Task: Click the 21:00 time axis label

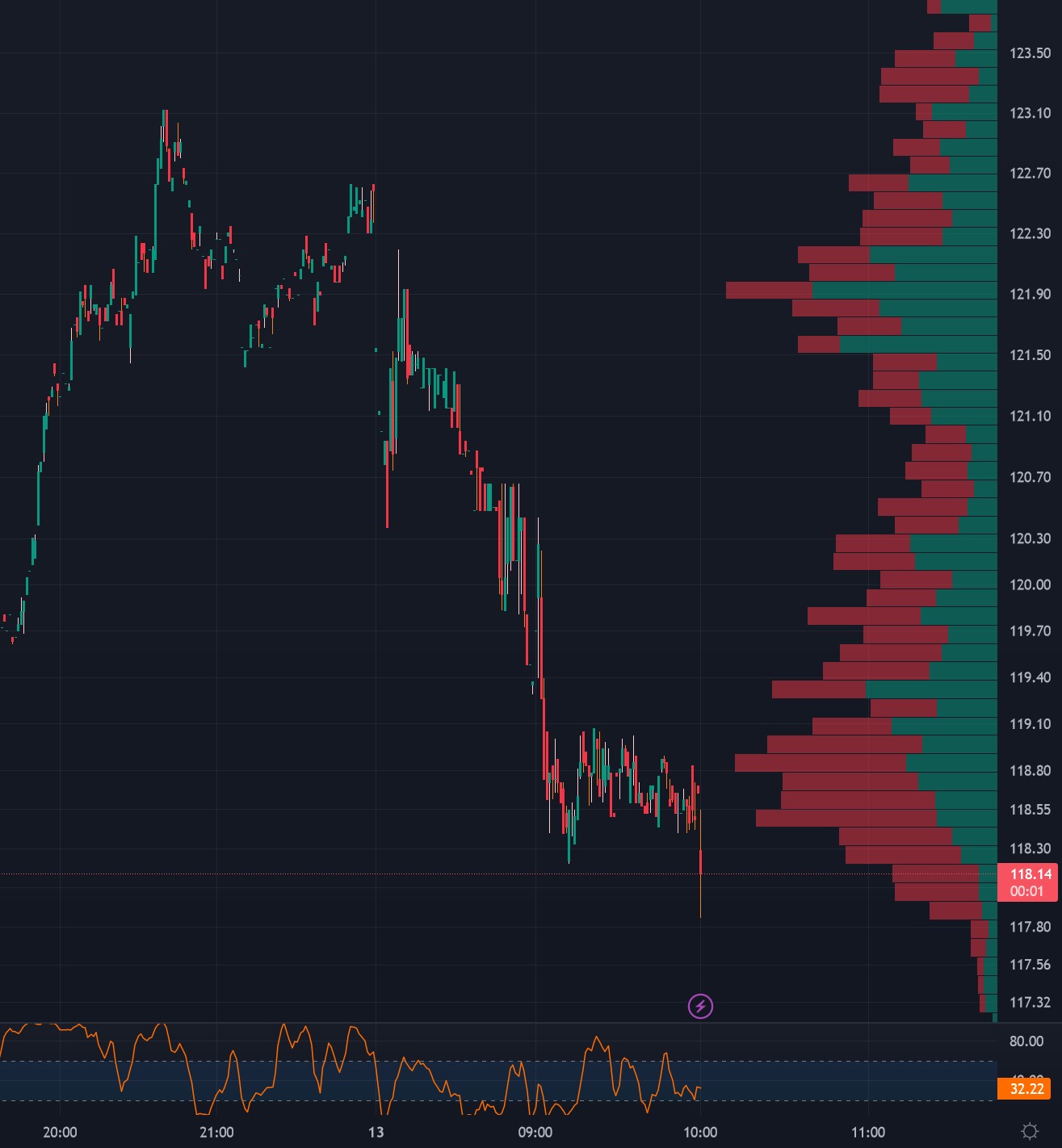Action: [x=216, y=1132]
